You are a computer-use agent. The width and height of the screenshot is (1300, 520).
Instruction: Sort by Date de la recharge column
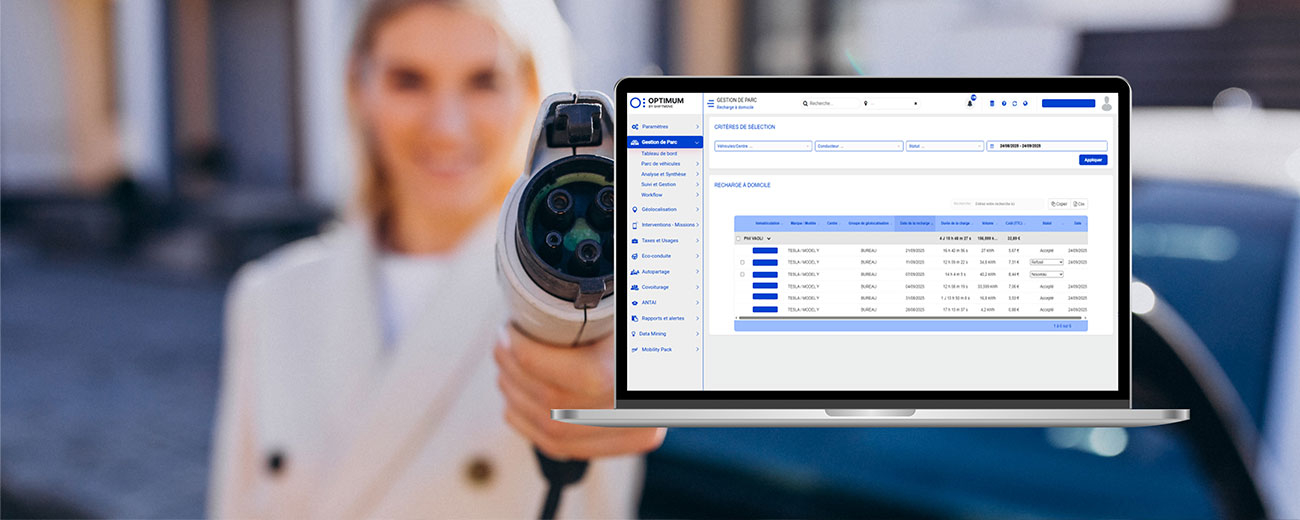[x=915, y=223]
